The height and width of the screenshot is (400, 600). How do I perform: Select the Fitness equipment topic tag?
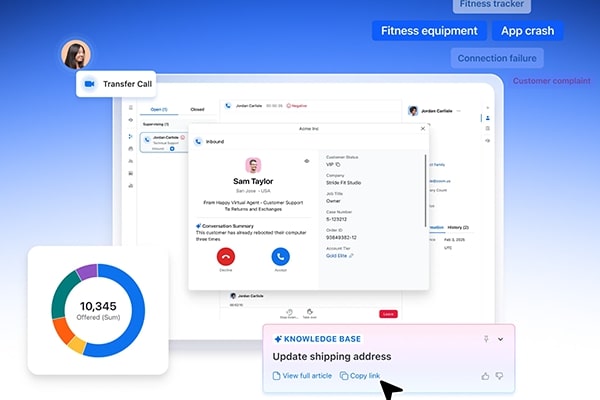(429, 31)
